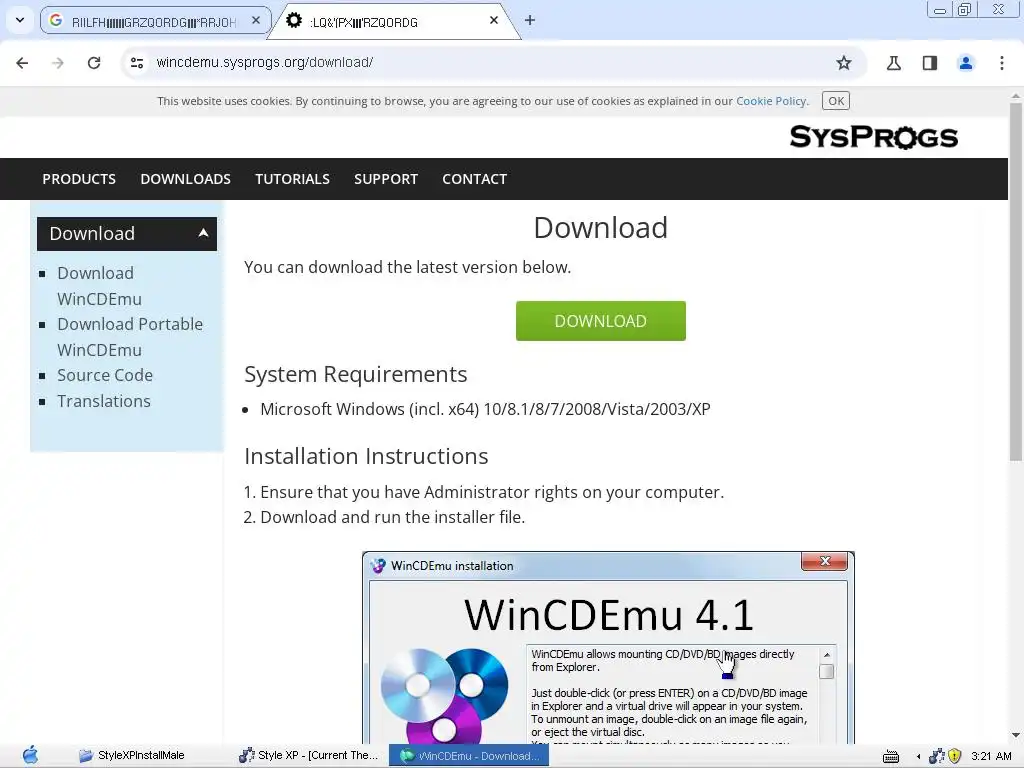Open Download WinCDEmu sidebar link
Image resolution: width=1024 pixels, height=768 pixels.
[99, 286]
